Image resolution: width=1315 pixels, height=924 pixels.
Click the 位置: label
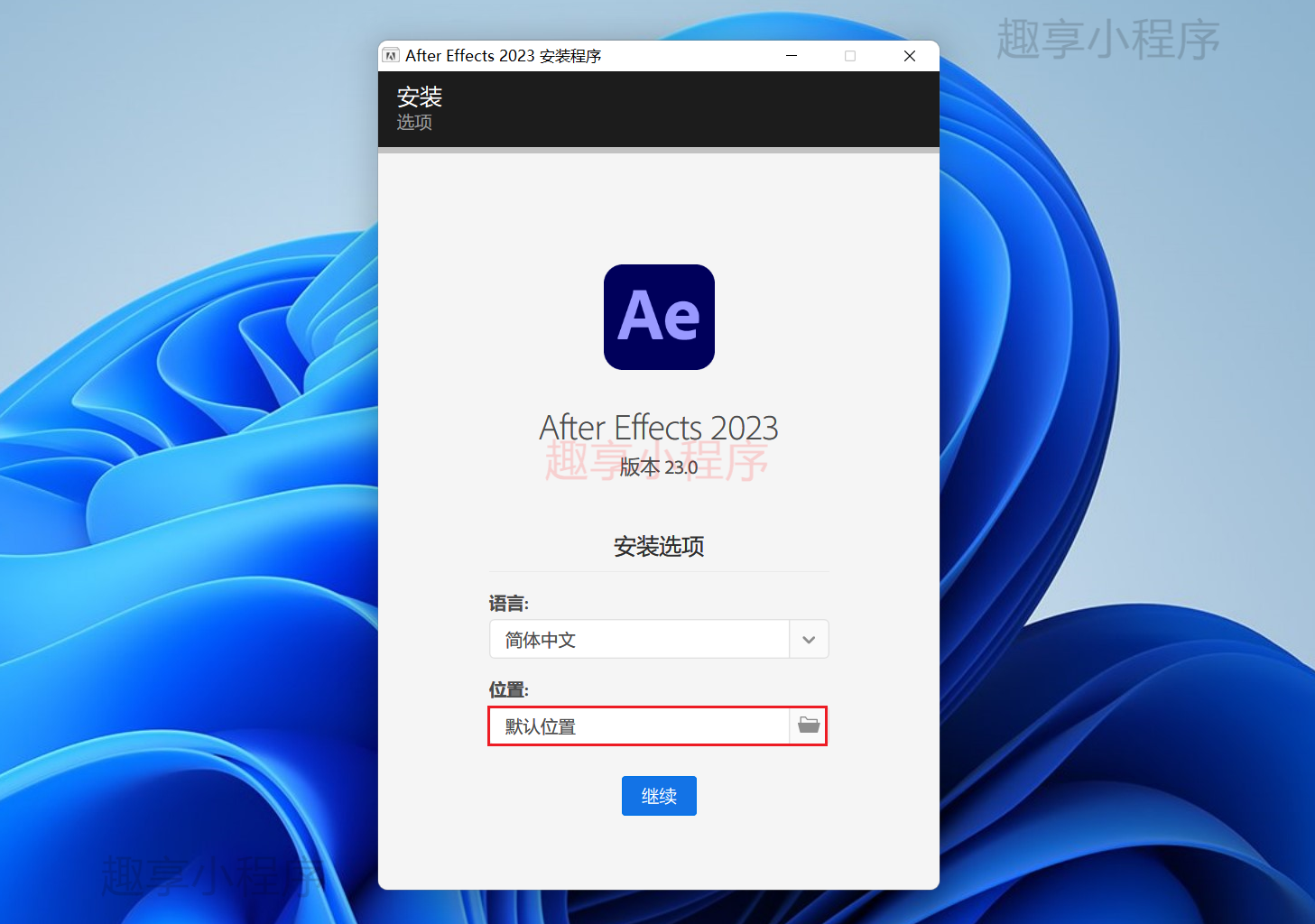pyautogui.click(x=509, y=690)
